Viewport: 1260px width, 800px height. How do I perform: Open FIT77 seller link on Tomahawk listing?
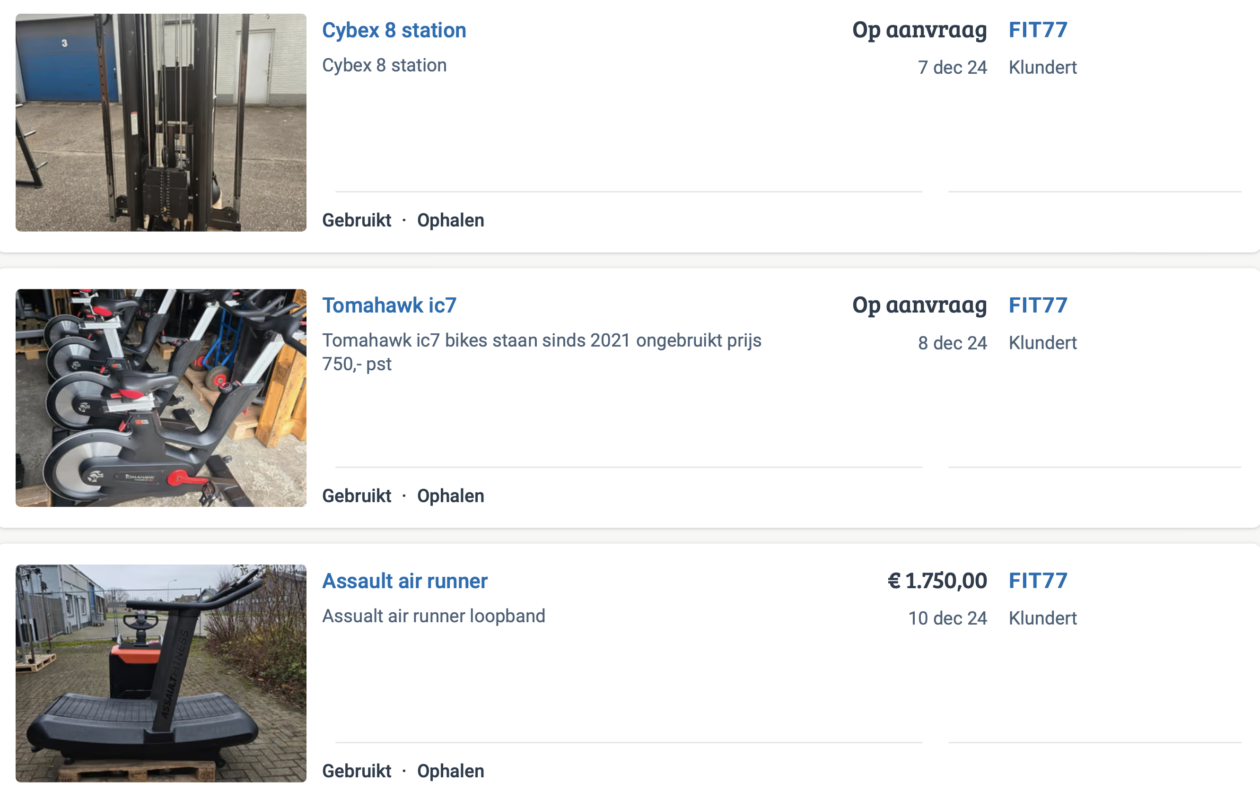(x=1038, y=305)
